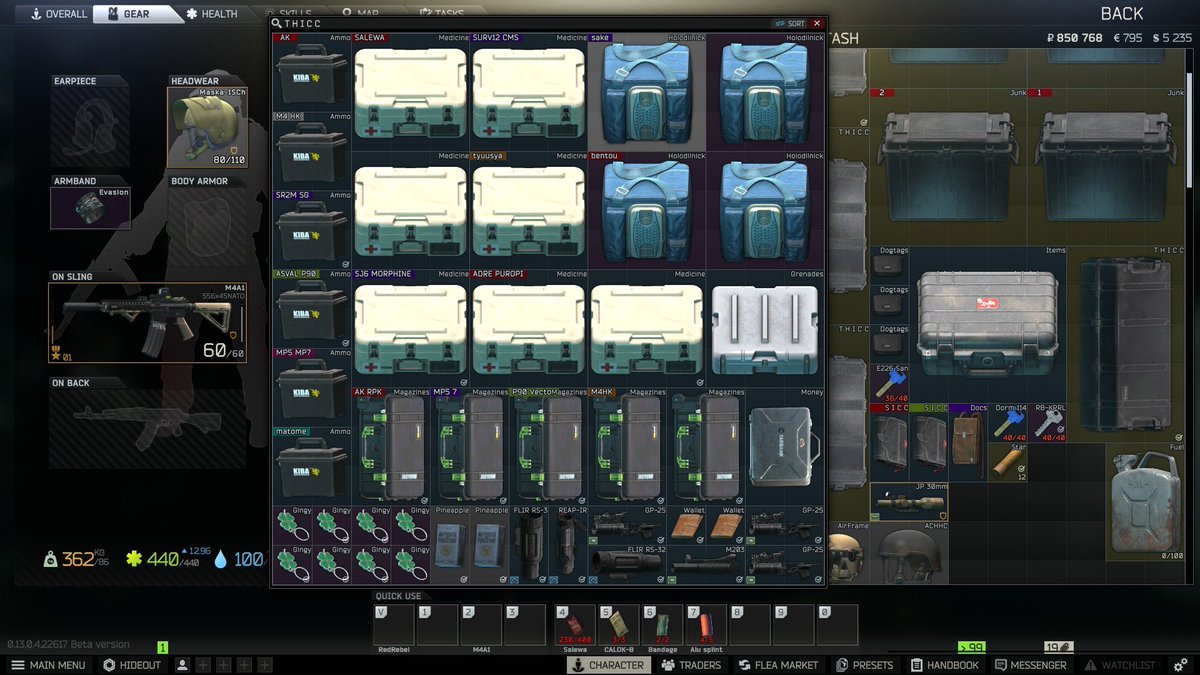1200x675 pixels.
Task: Select the M4A1 rifle on sling
Action: point(147,323)
